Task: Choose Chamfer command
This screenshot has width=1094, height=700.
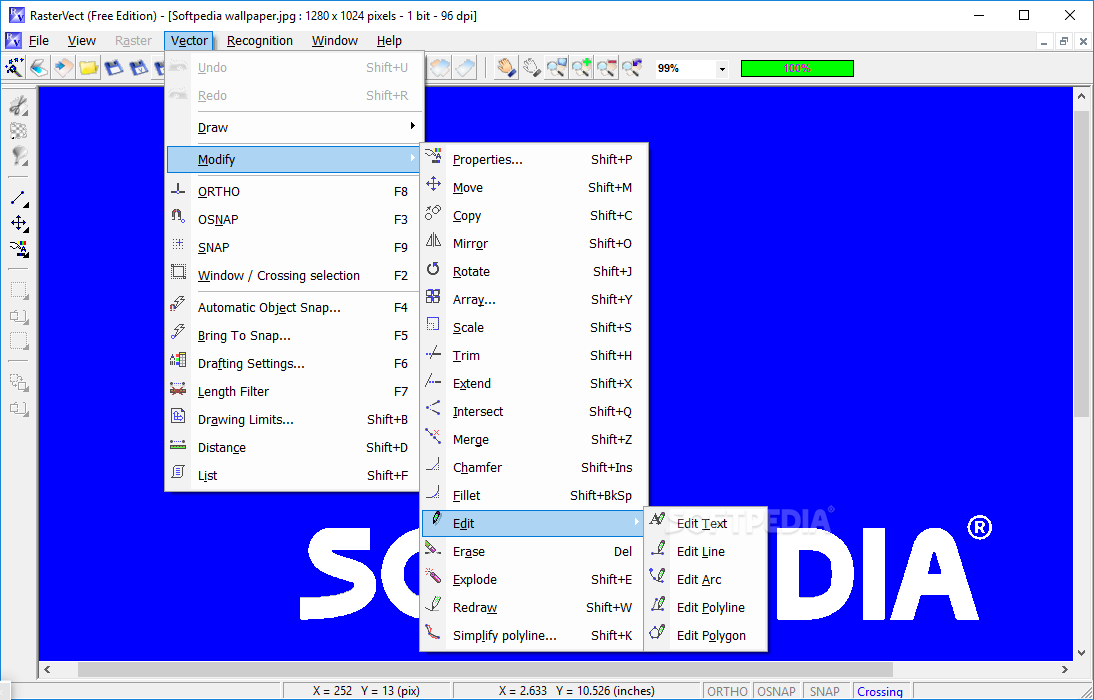Action: [x=532, y=468]
